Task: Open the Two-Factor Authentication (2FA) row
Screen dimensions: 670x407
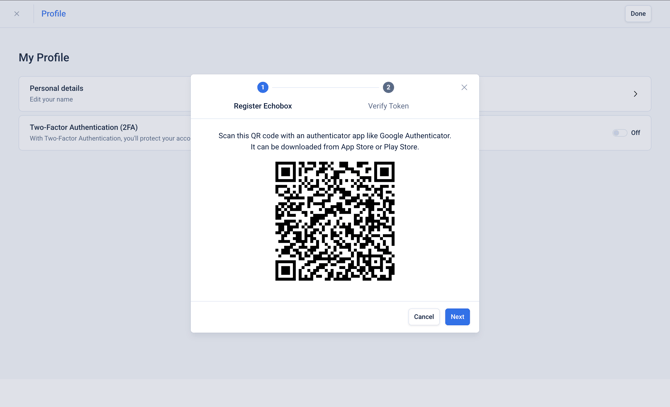Action: pos(335,133)
